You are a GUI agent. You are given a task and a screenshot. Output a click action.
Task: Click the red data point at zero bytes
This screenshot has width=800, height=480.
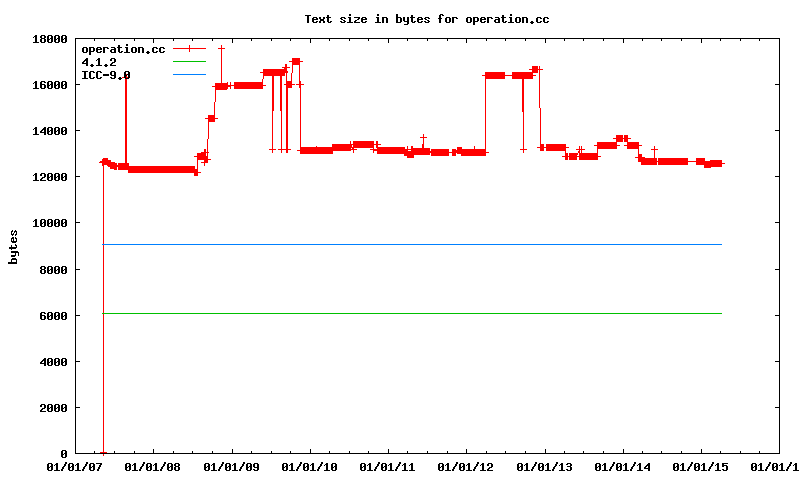(x=103, y=453)
